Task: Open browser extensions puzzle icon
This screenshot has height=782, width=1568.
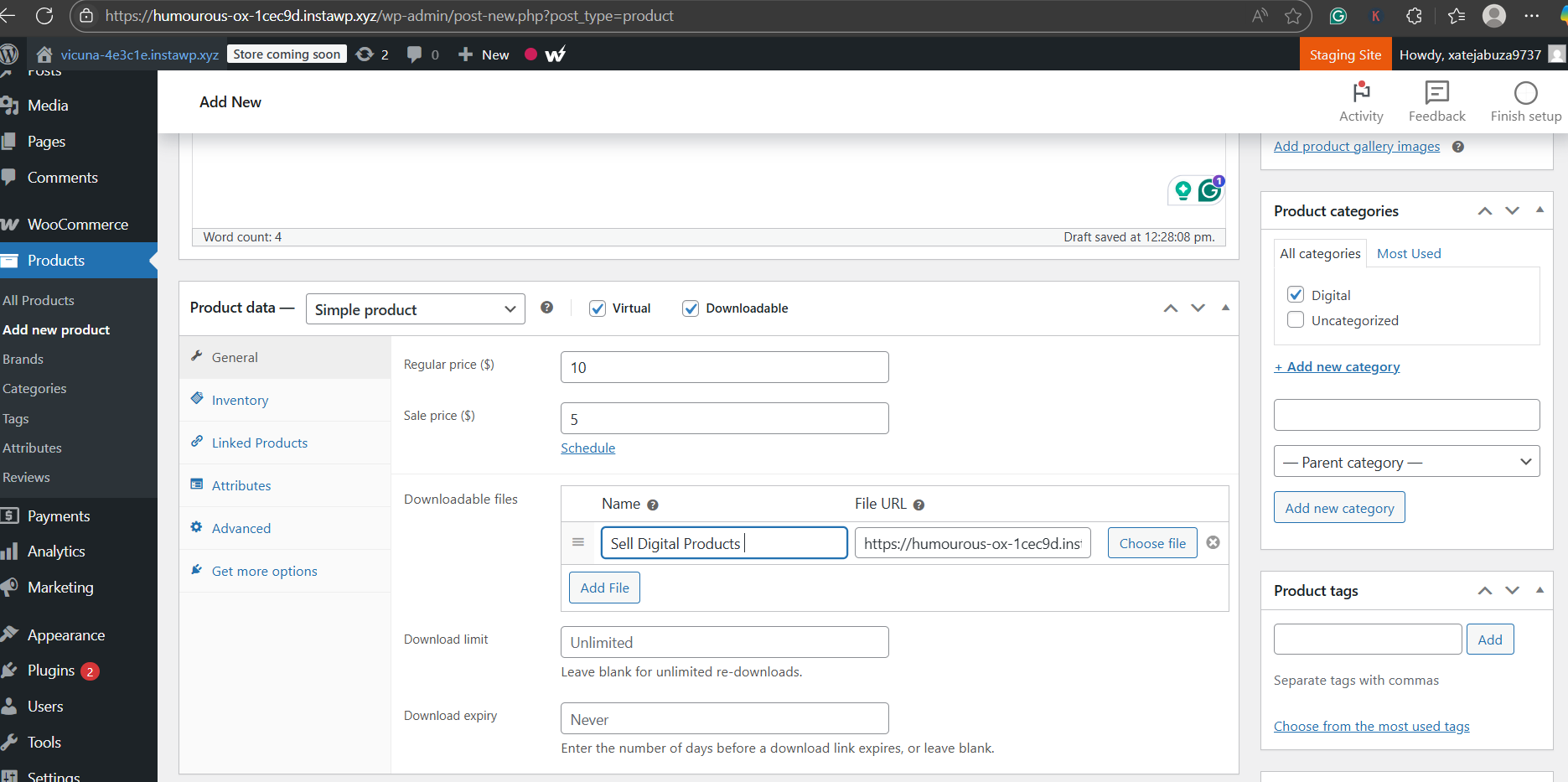Action: pos(1415,16)
